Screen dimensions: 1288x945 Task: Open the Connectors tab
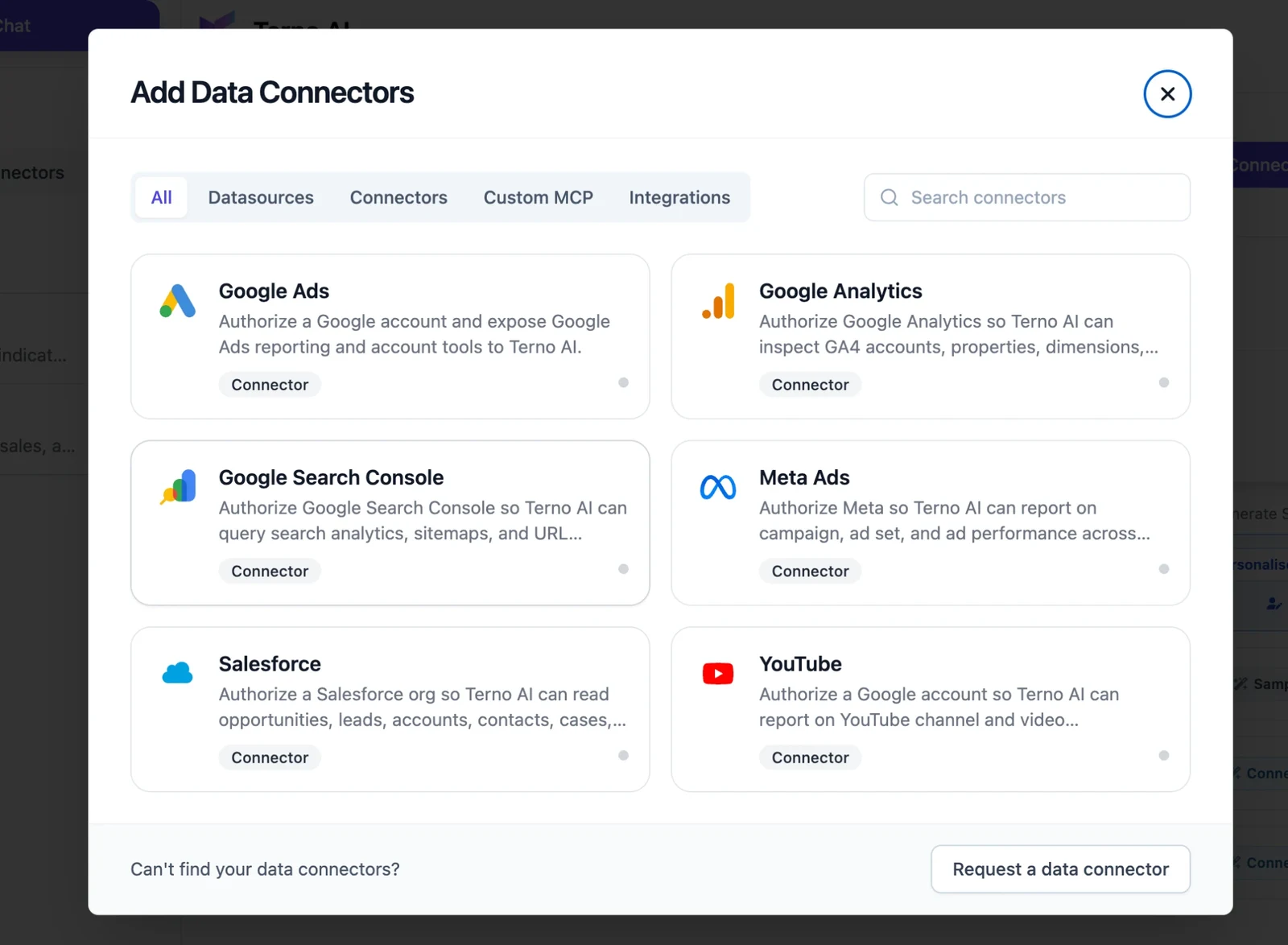coord(398,197)
